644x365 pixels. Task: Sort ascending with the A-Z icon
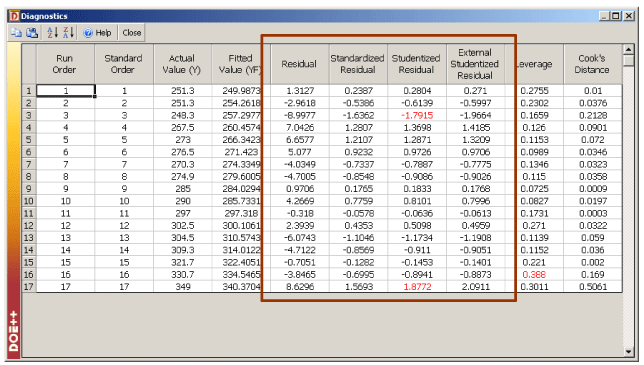tap(53, 32)
